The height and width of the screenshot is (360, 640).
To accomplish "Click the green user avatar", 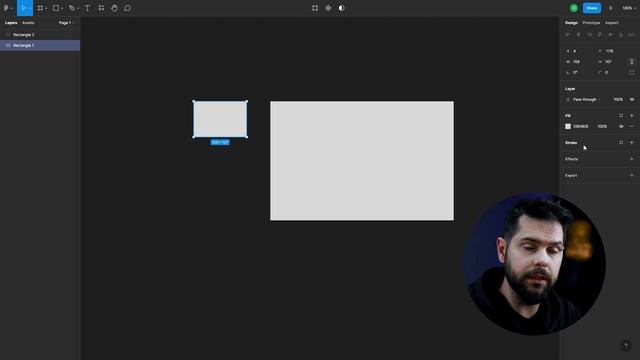I will tap(574, 8).
